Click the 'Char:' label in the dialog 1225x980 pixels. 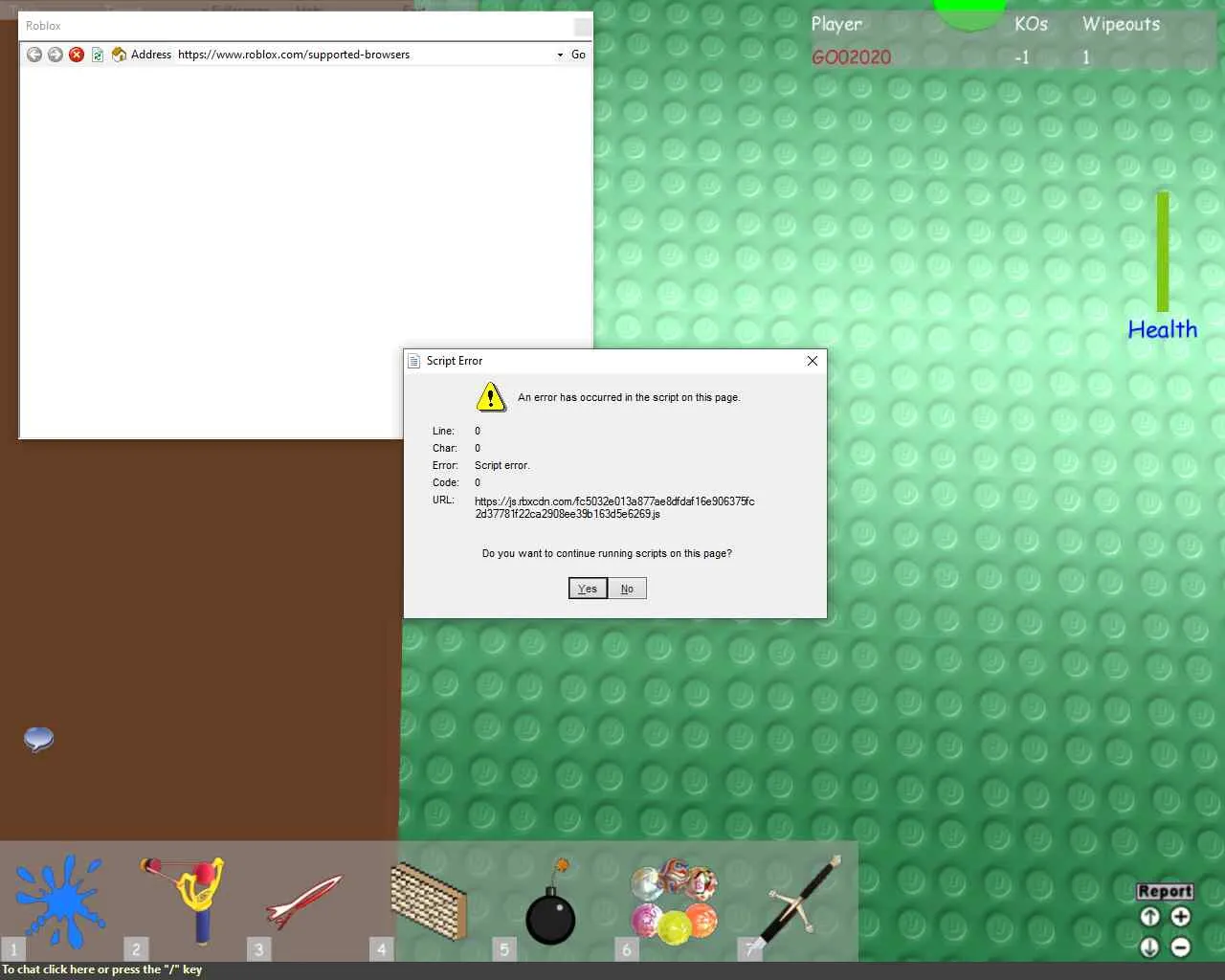coord(445,448)
